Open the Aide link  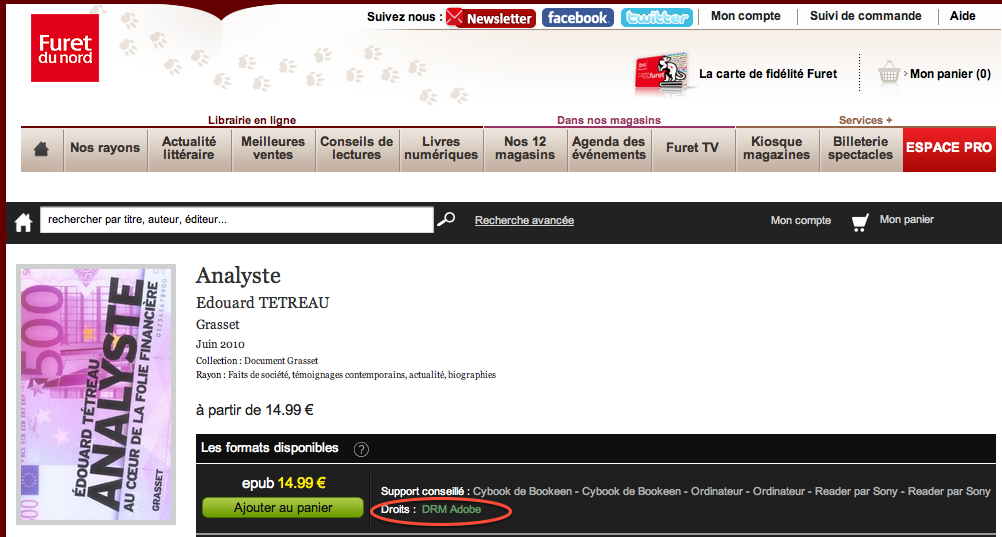(x=962, y=16)
